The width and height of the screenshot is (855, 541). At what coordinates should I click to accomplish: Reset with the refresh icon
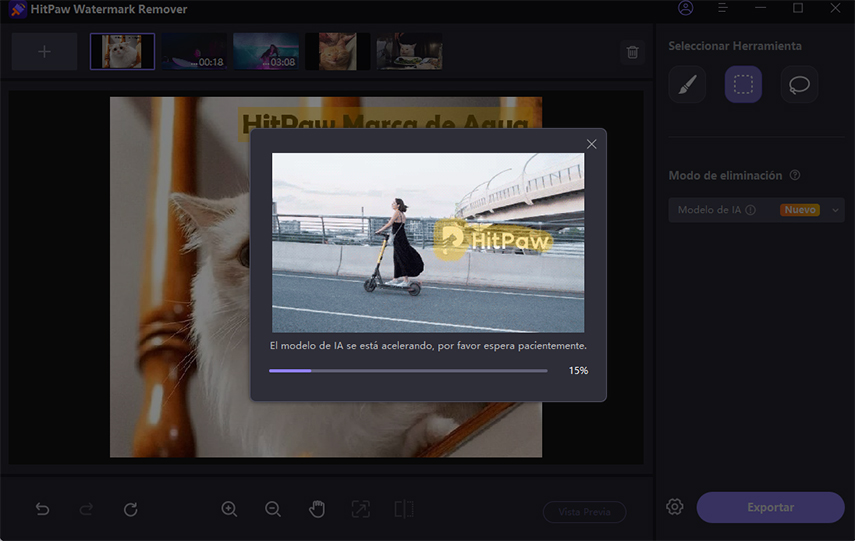[x=130, y=509]
